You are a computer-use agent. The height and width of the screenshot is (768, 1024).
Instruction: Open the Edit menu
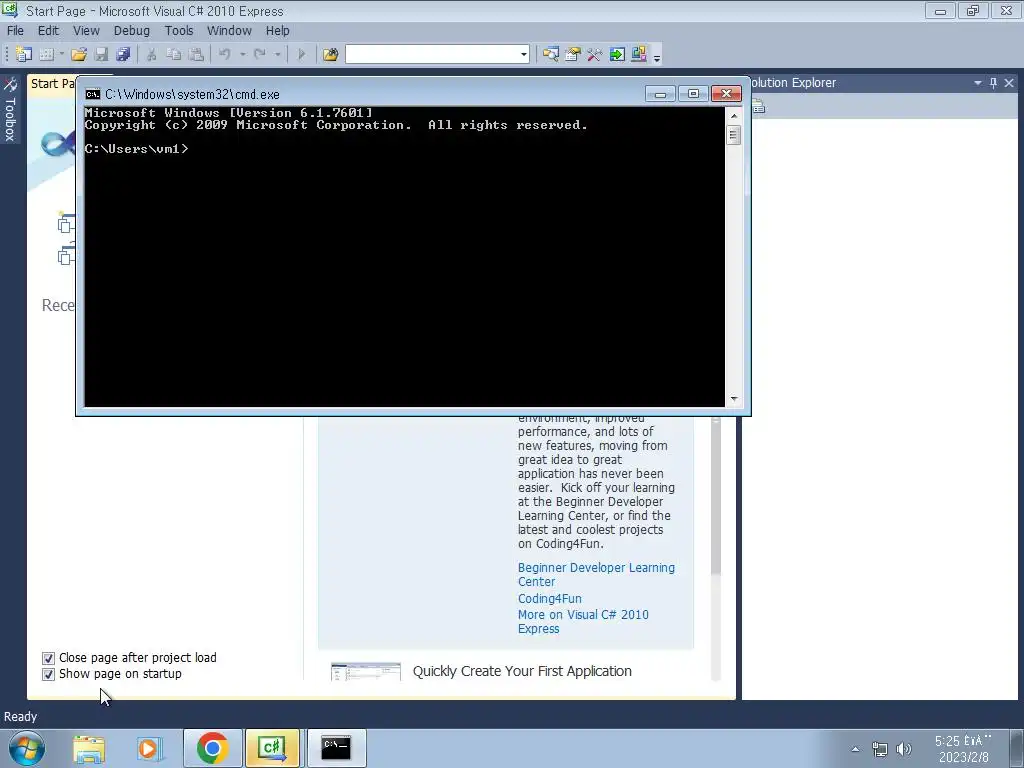[x=48, y=31]
